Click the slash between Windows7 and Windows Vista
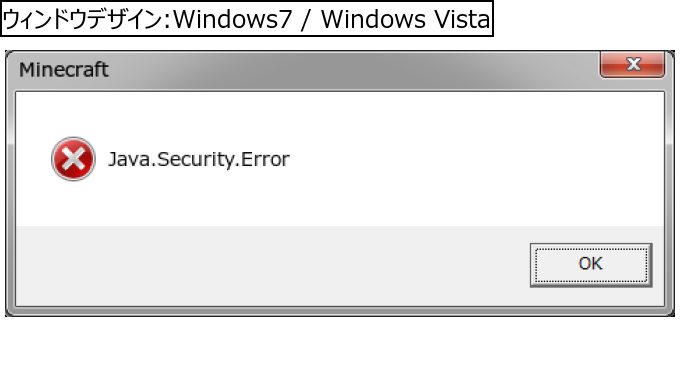 pyautogui.click(x=307, y=20)
